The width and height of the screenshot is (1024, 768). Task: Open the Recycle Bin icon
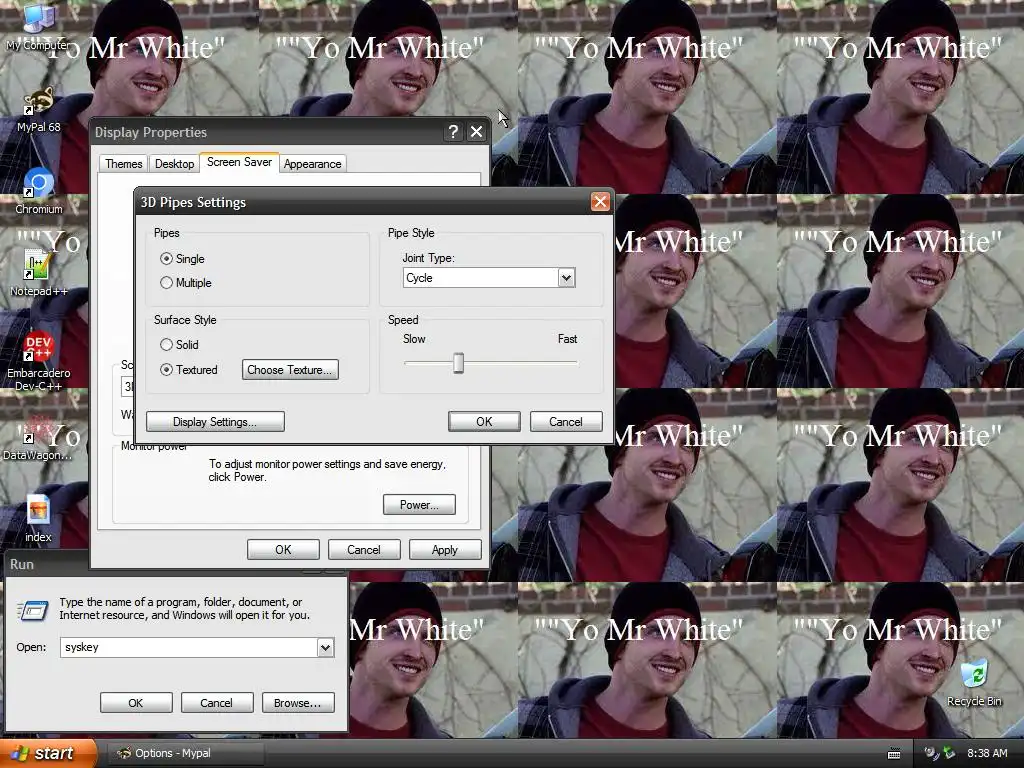pos(974,683)
